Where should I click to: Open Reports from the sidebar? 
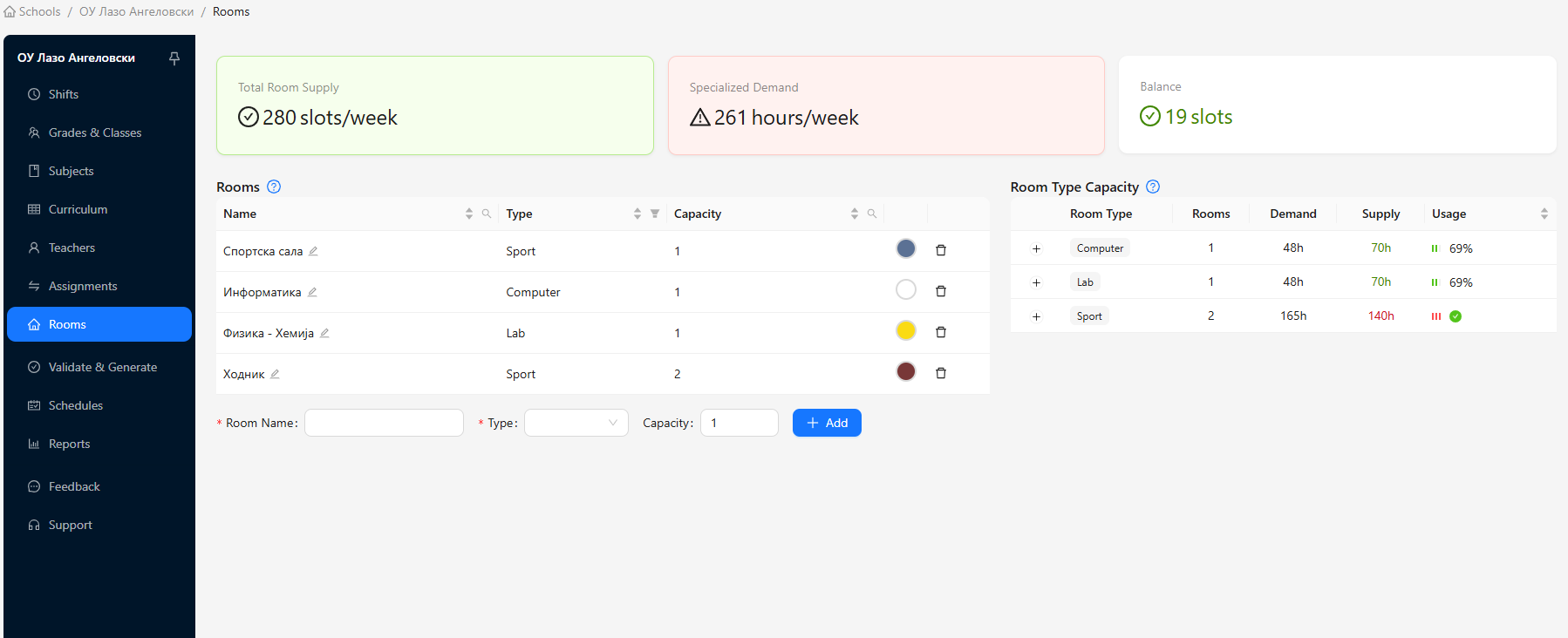pyautogui.click(x=99, y=444)
